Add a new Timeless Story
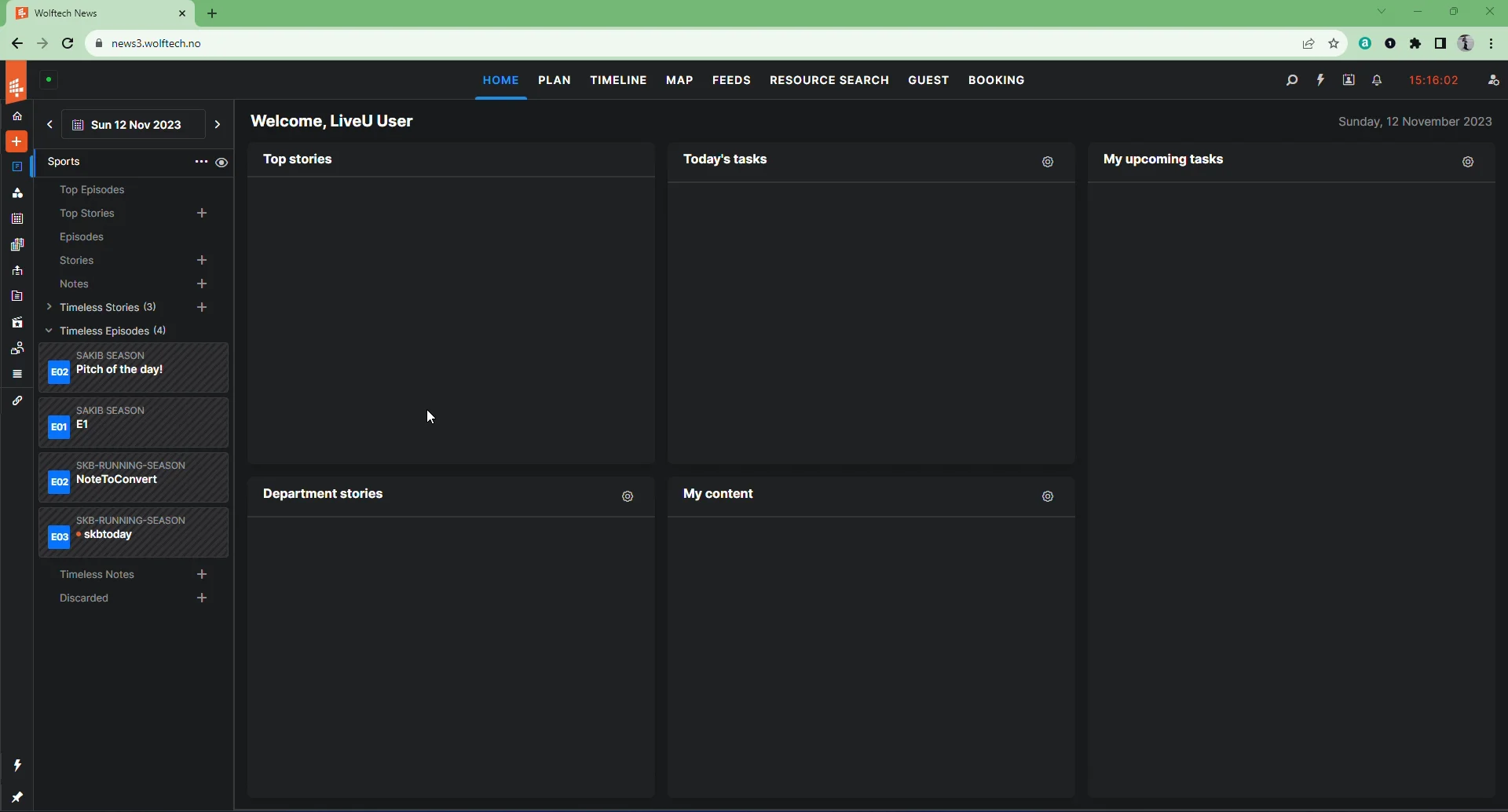The image size is (1508, 812). [x=202, y=308]
